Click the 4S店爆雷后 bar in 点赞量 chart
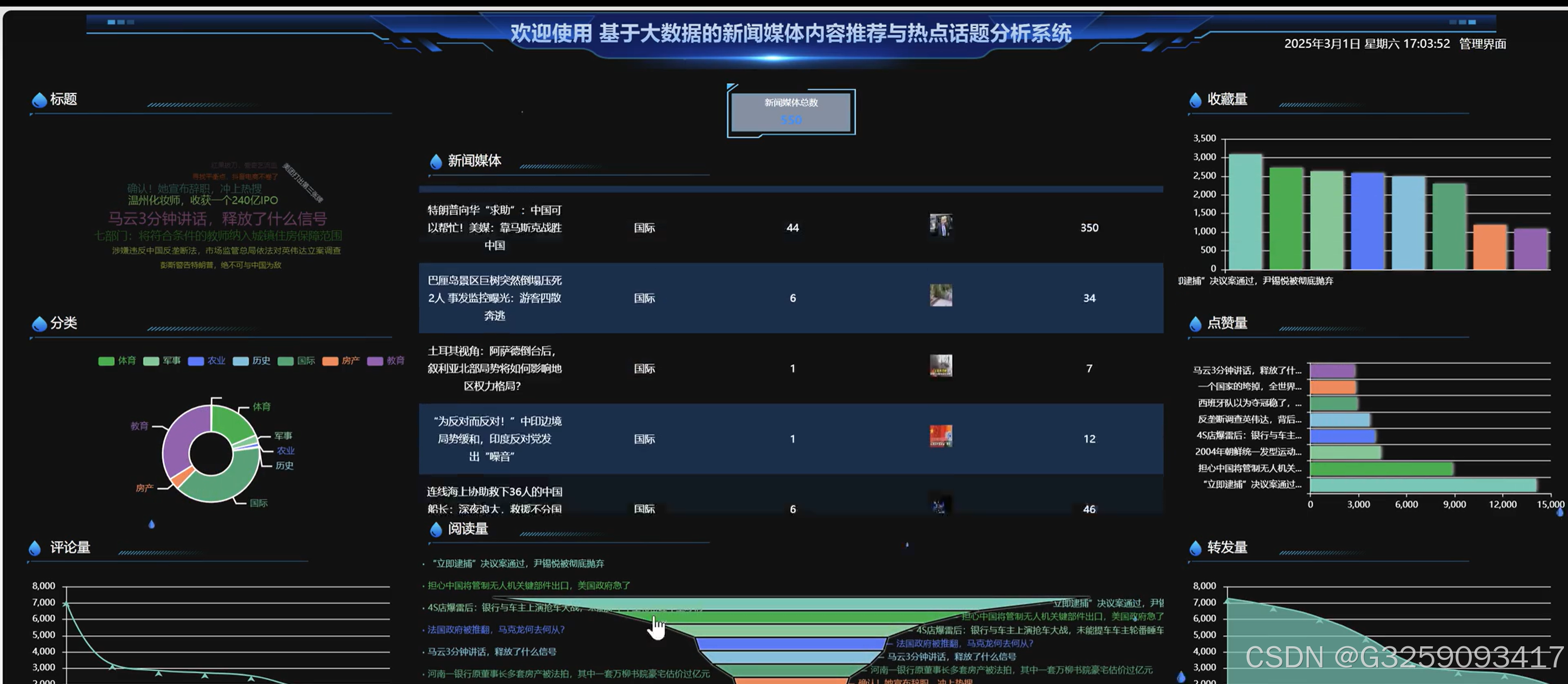This screenshot has height=684, width=1568. 1343,436
